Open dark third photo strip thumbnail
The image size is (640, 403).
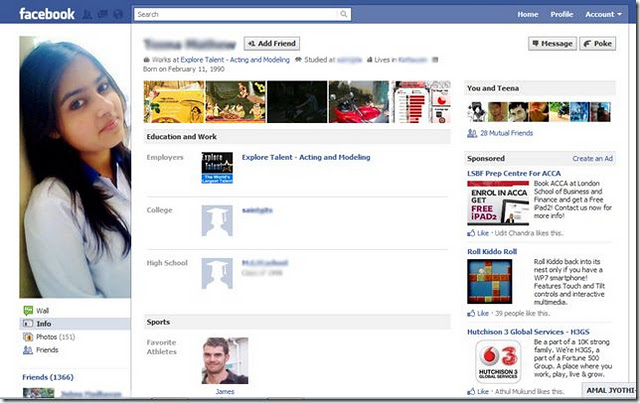(297, 102)
